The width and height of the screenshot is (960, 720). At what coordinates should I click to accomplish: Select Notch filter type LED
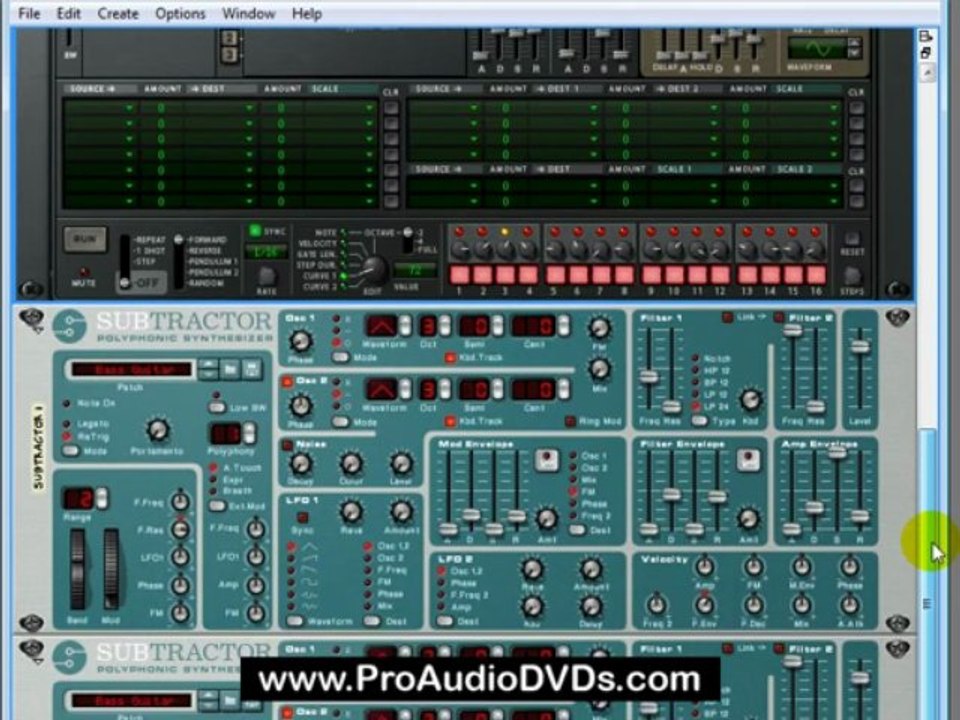click(x=696, y=358)
